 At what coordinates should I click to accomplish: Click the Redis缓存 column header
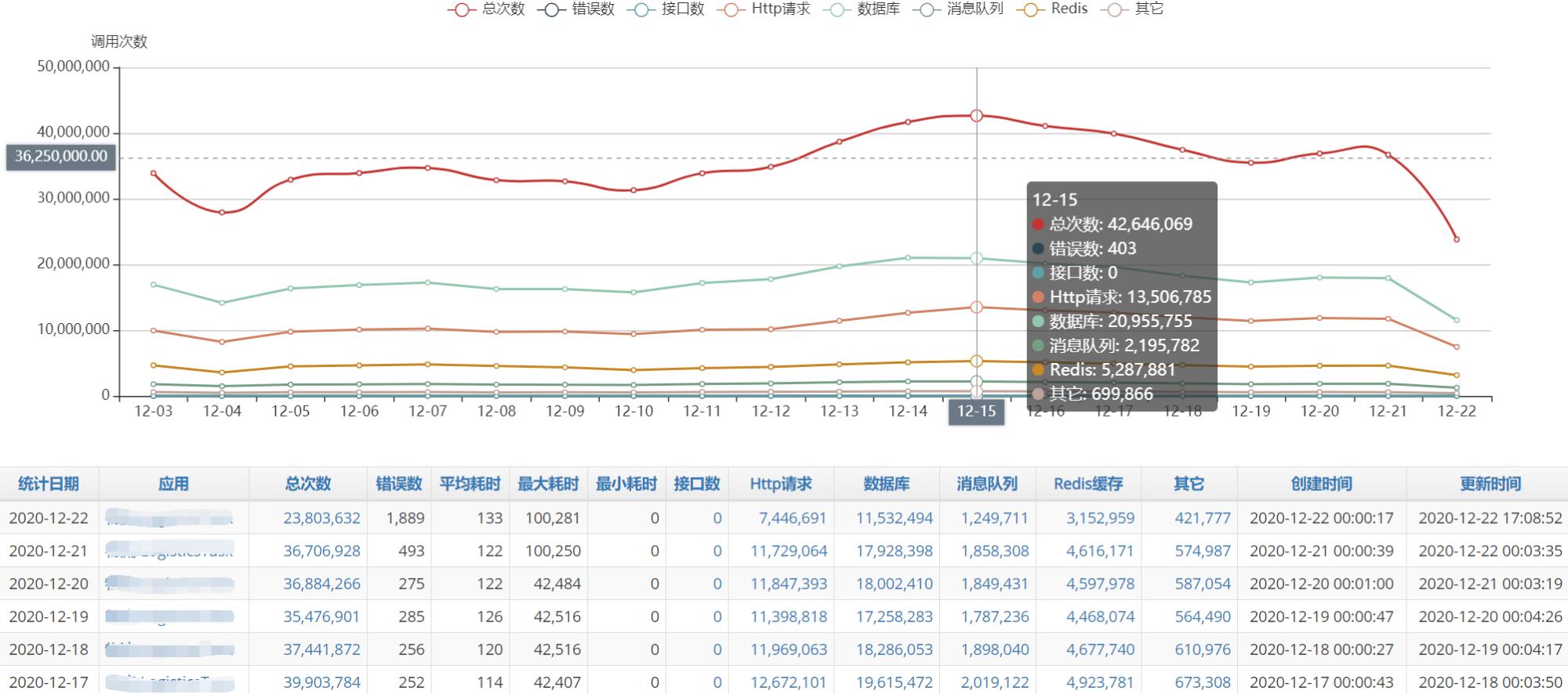coord(1087,484)
